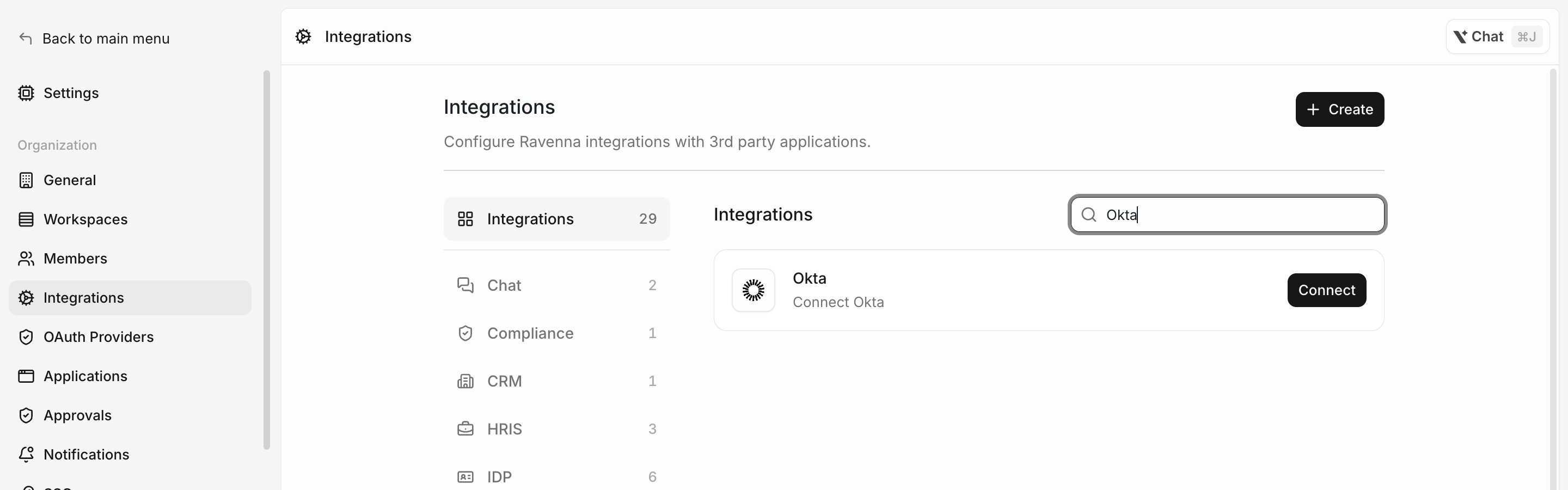The width and height of the screenshot is (1568, 490).
Task: Click the Okta logo thumbnail
Action: pos(753,290)
